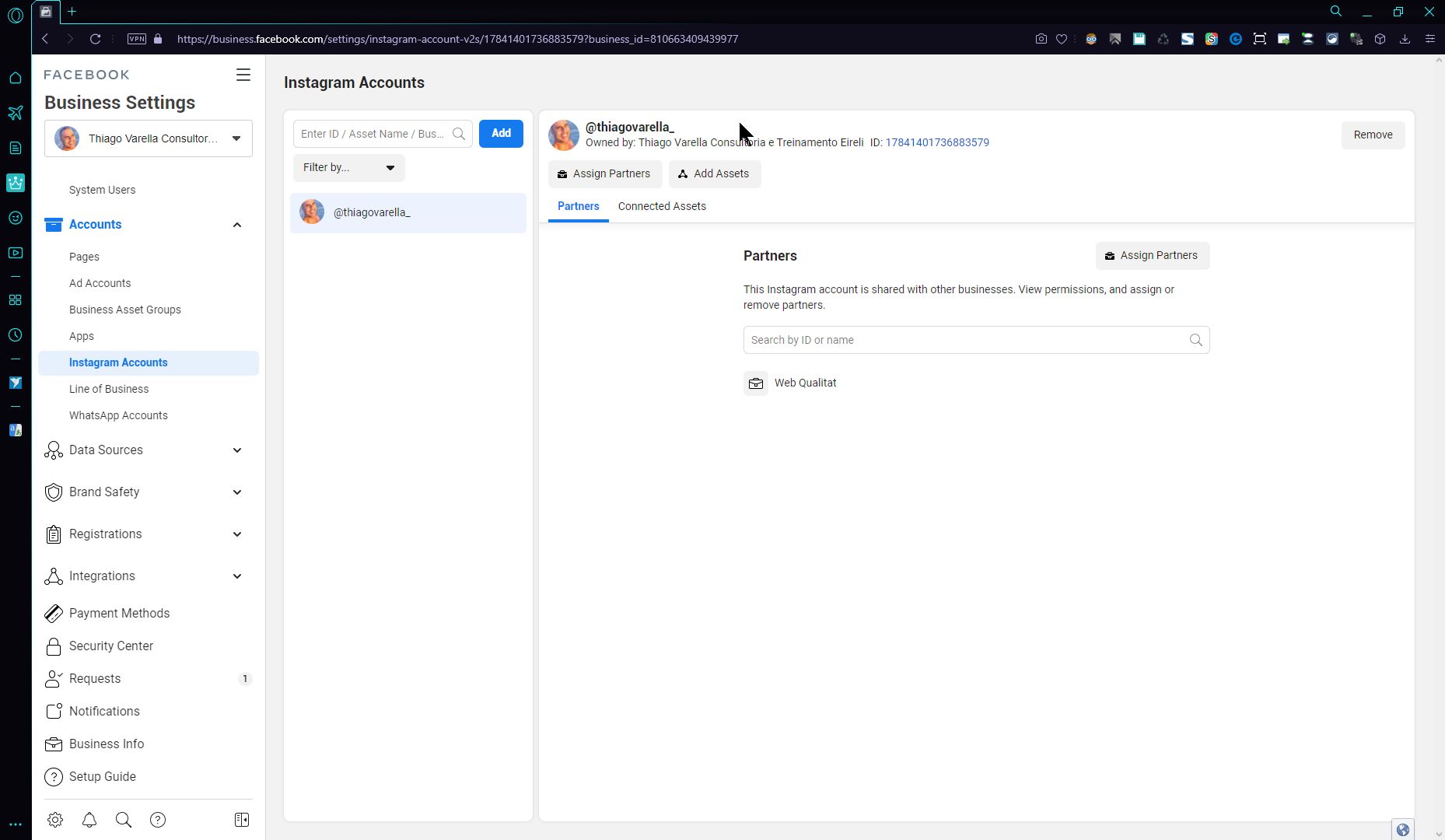The width and height of the screenshot is (1445, 840).
Task: Click the Notifications sidebar icon
Action: pos(54,712)
